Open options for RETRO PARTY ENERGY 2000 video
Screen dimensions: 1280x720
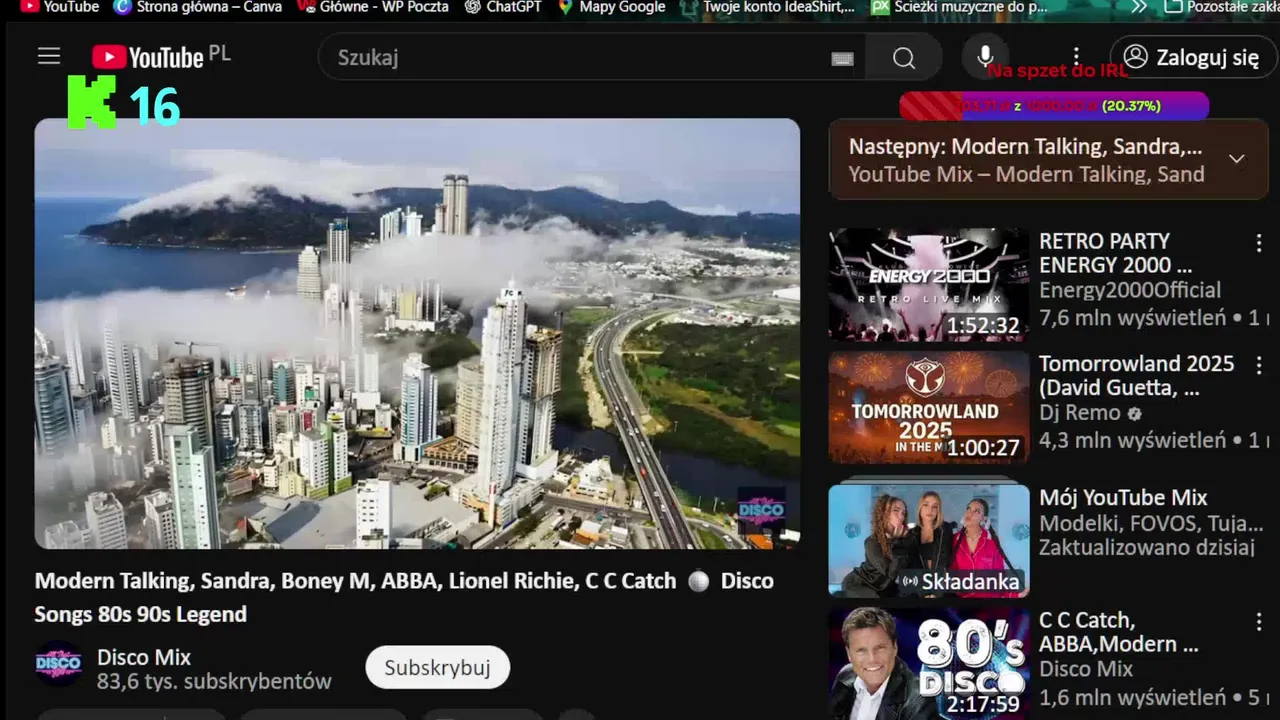1259,243
